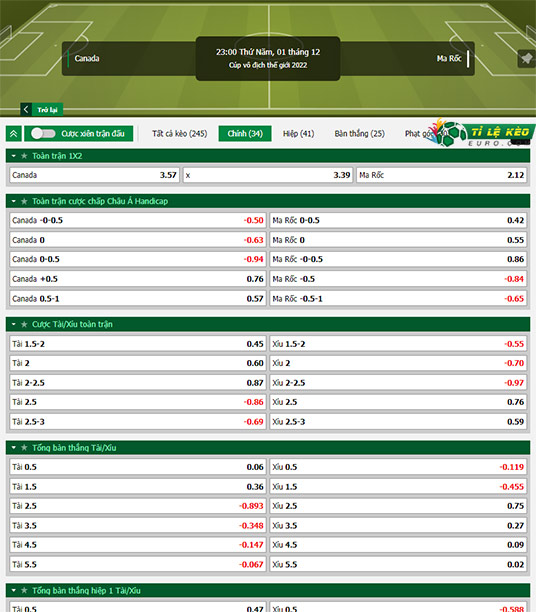The height and width of the screenshot is (612, 536).
Task: Collapse the Cược Tài/Xỉu toàn trận arrow
Action: coord(14,324)
